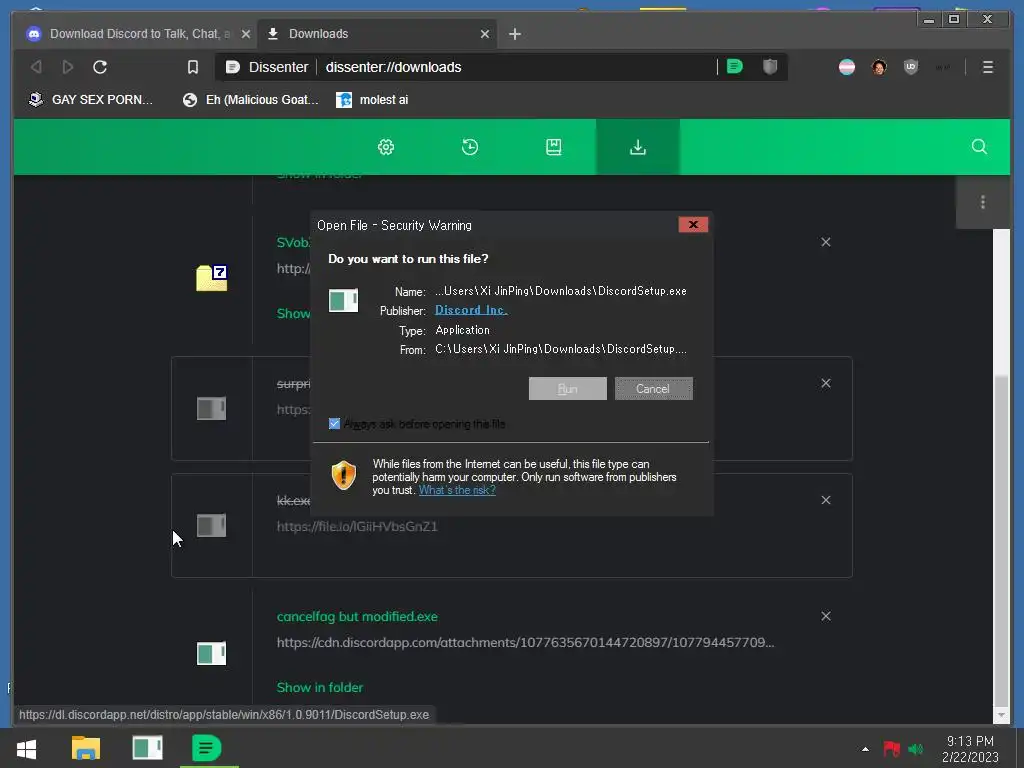Click the file.io download URL
Screen dimensions: 1024x768
[357, 526]
